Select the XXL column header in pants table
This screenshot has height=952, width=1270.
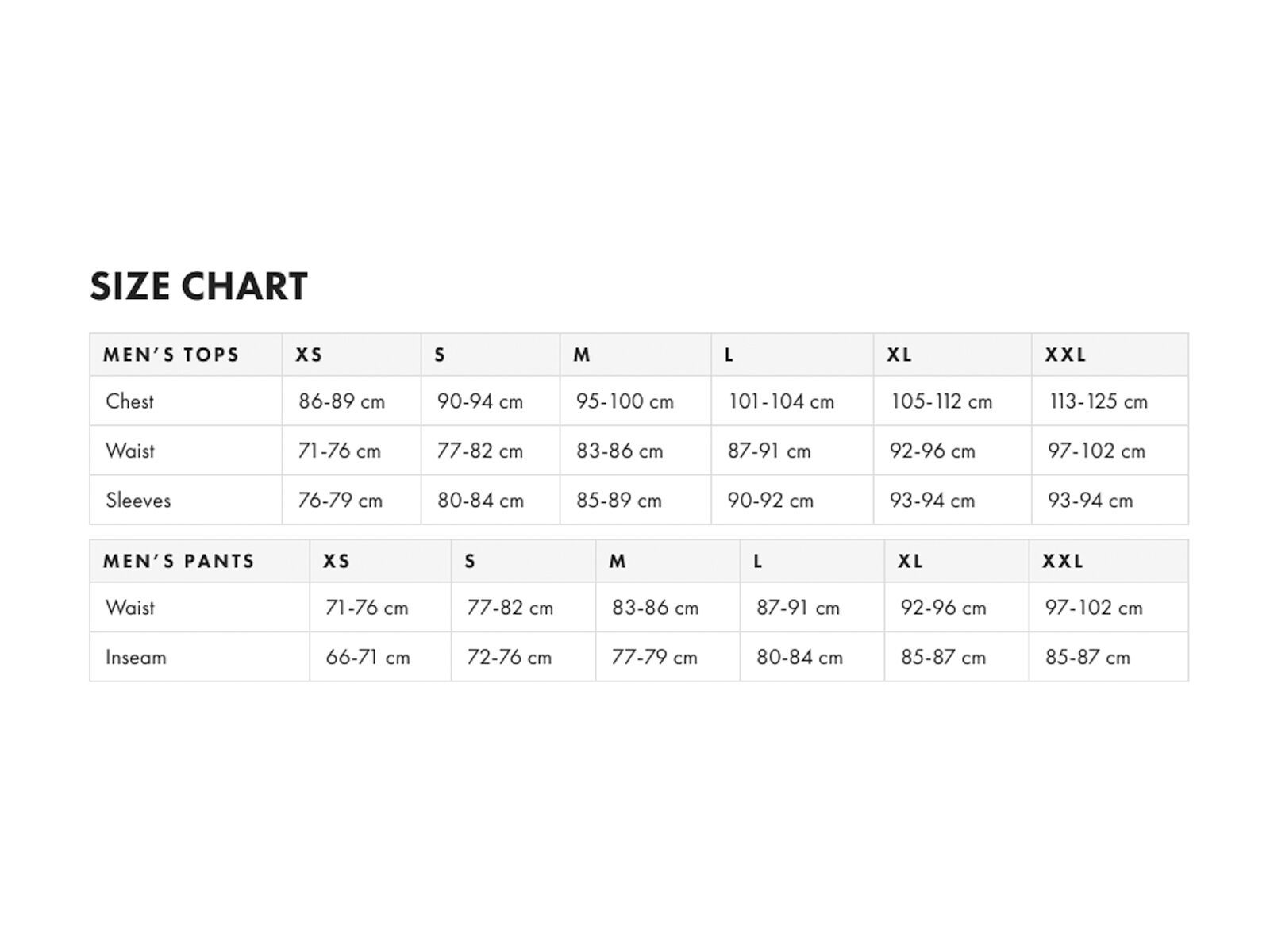click(1063, 561)
